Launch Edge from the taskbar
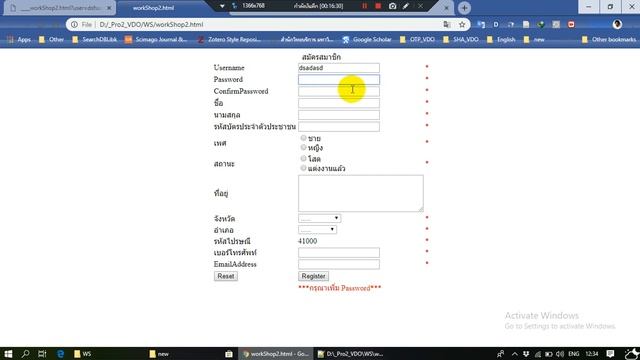The height and width of the screenshot is (360, 640). 60,354
